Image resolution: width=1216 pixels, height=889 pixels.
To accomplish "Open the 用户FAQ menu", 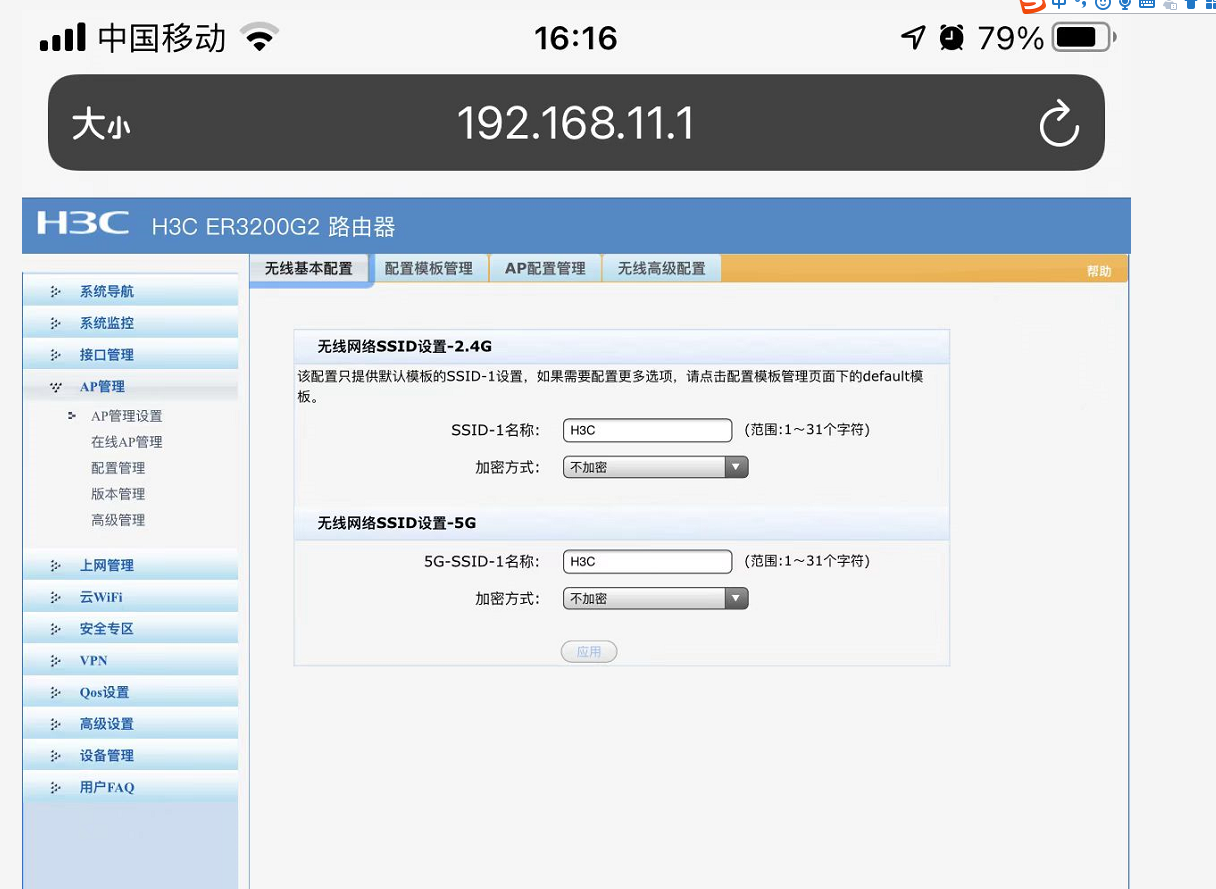I will pos(130,787).
